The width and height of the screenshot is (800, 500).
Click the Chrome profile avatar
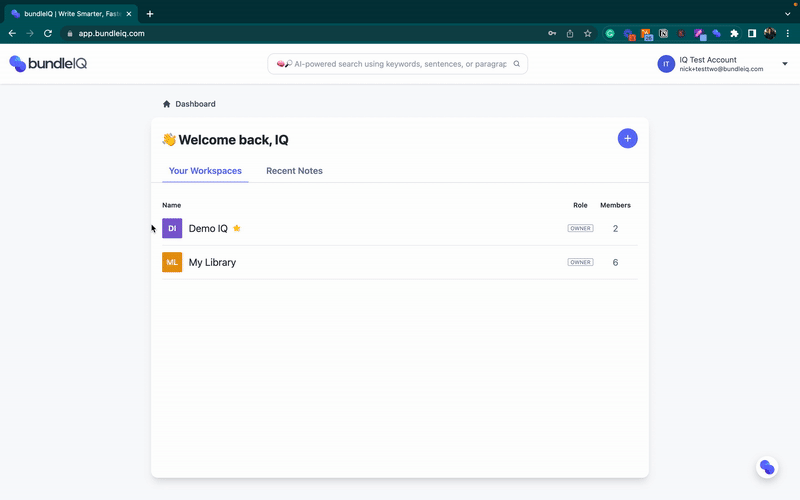(770, 34)
